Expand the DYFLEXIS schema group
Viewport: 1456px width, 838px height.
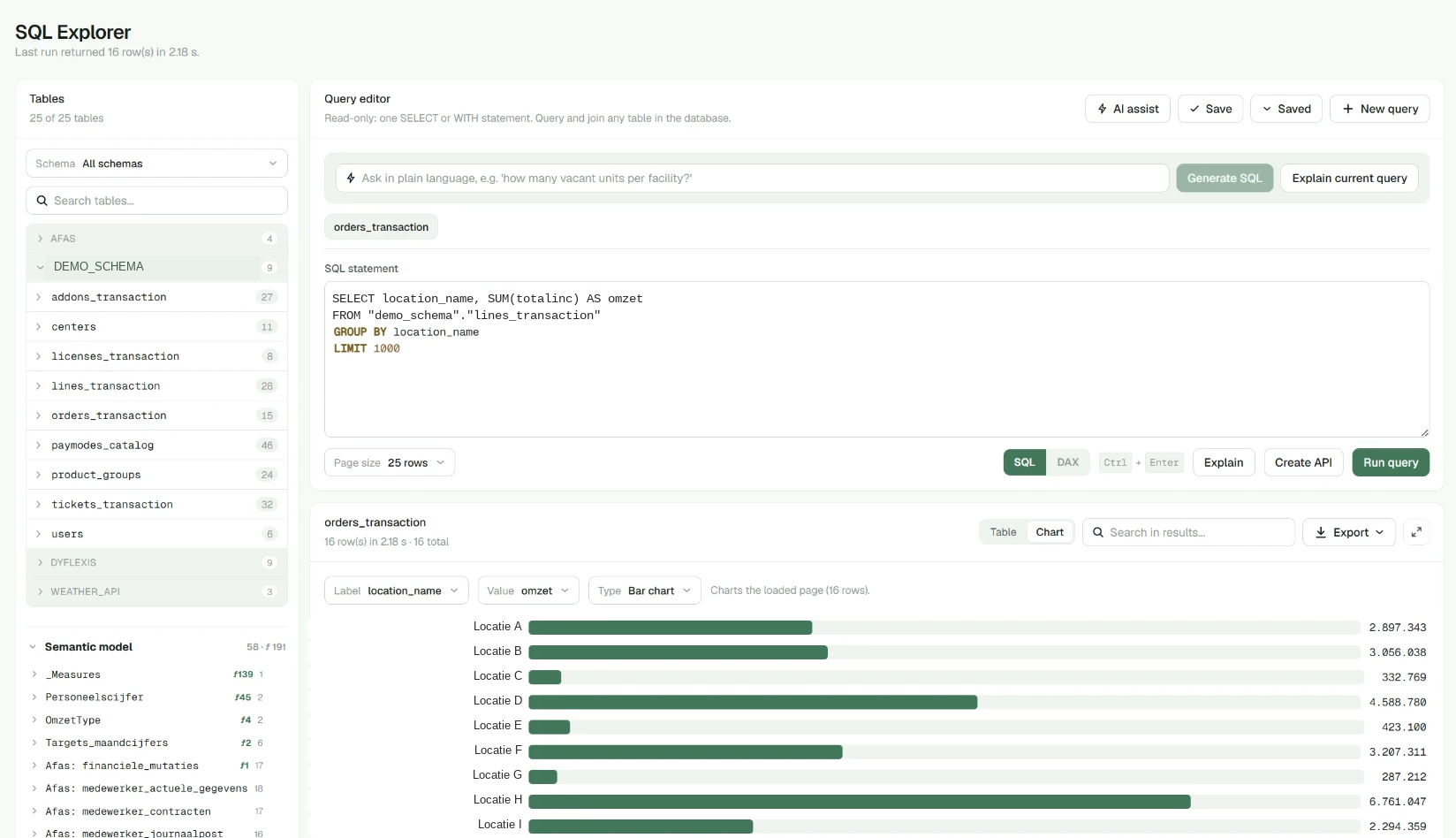(156, 562)
